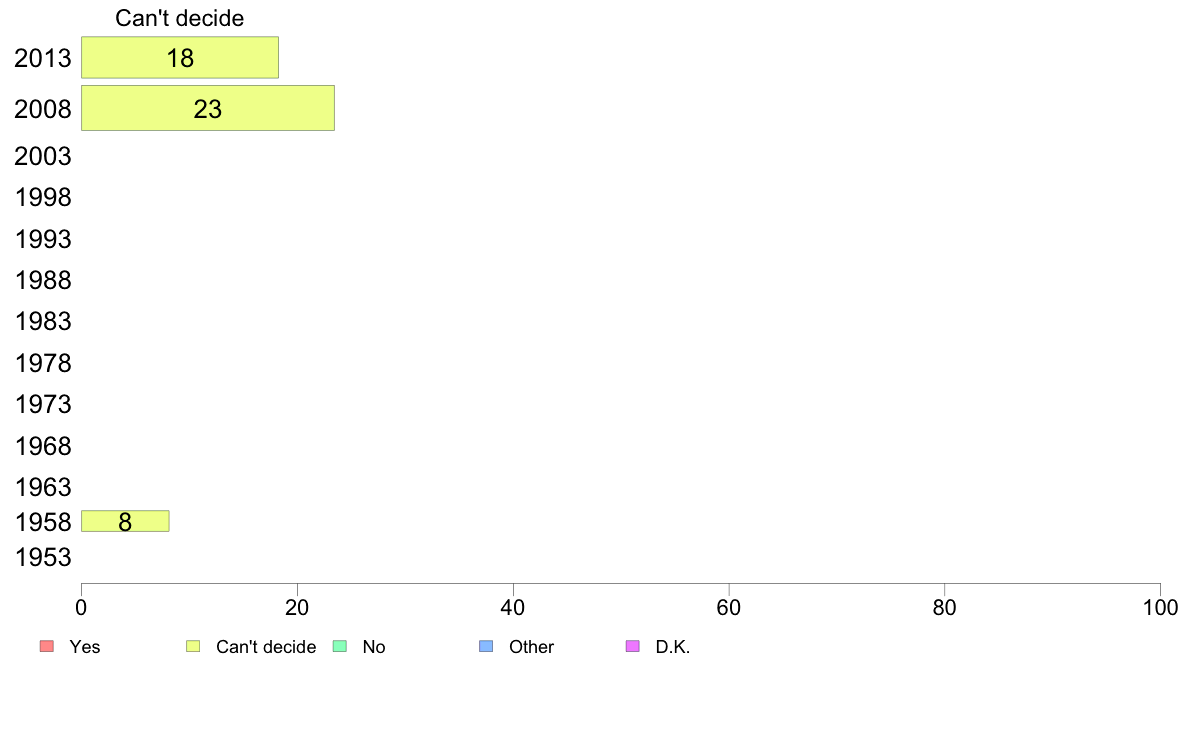Toggle the D.K. series legend label

pos(673,647)
